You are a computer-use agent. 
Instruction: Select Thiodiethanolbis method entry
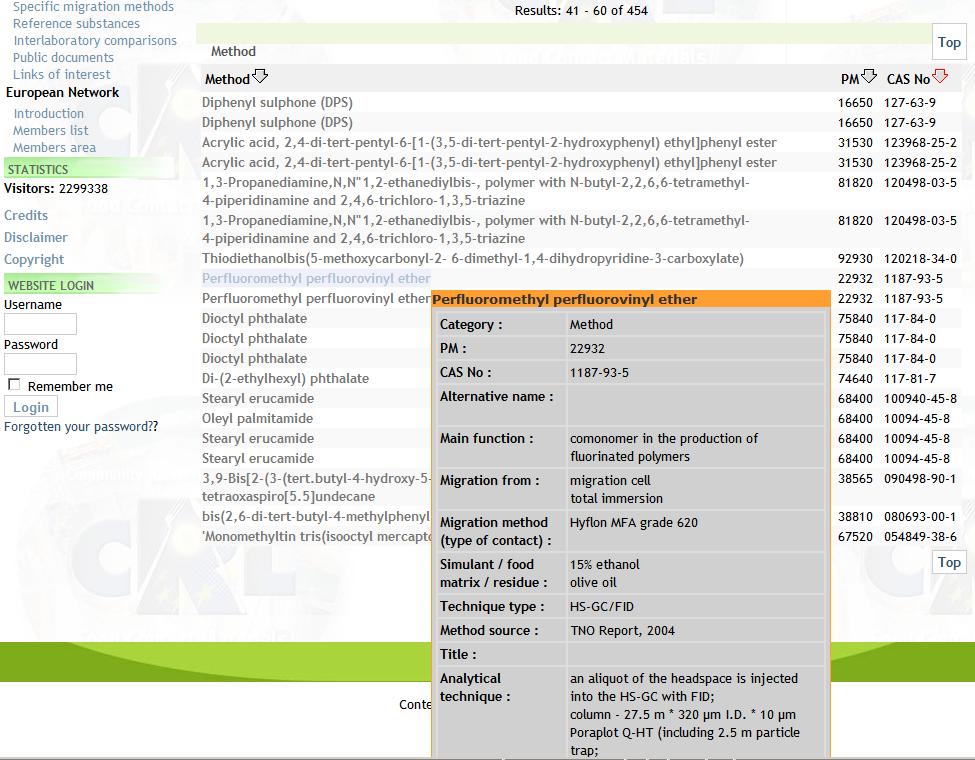click(x=473, y=259)
